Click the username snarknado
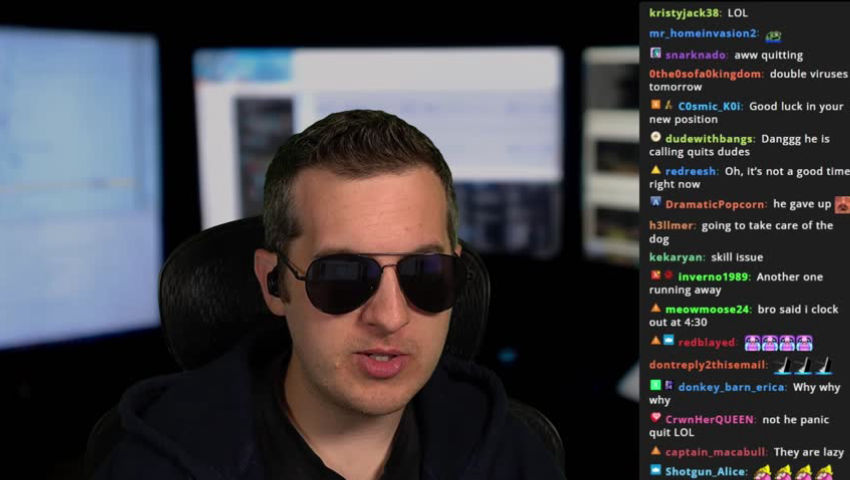850x480 pixels. click(696, 55)
